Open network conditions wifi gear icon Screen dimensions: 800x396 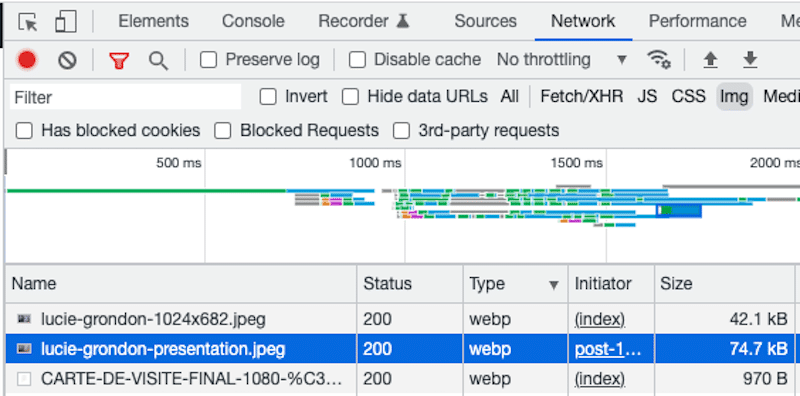(x=659, y=60)
